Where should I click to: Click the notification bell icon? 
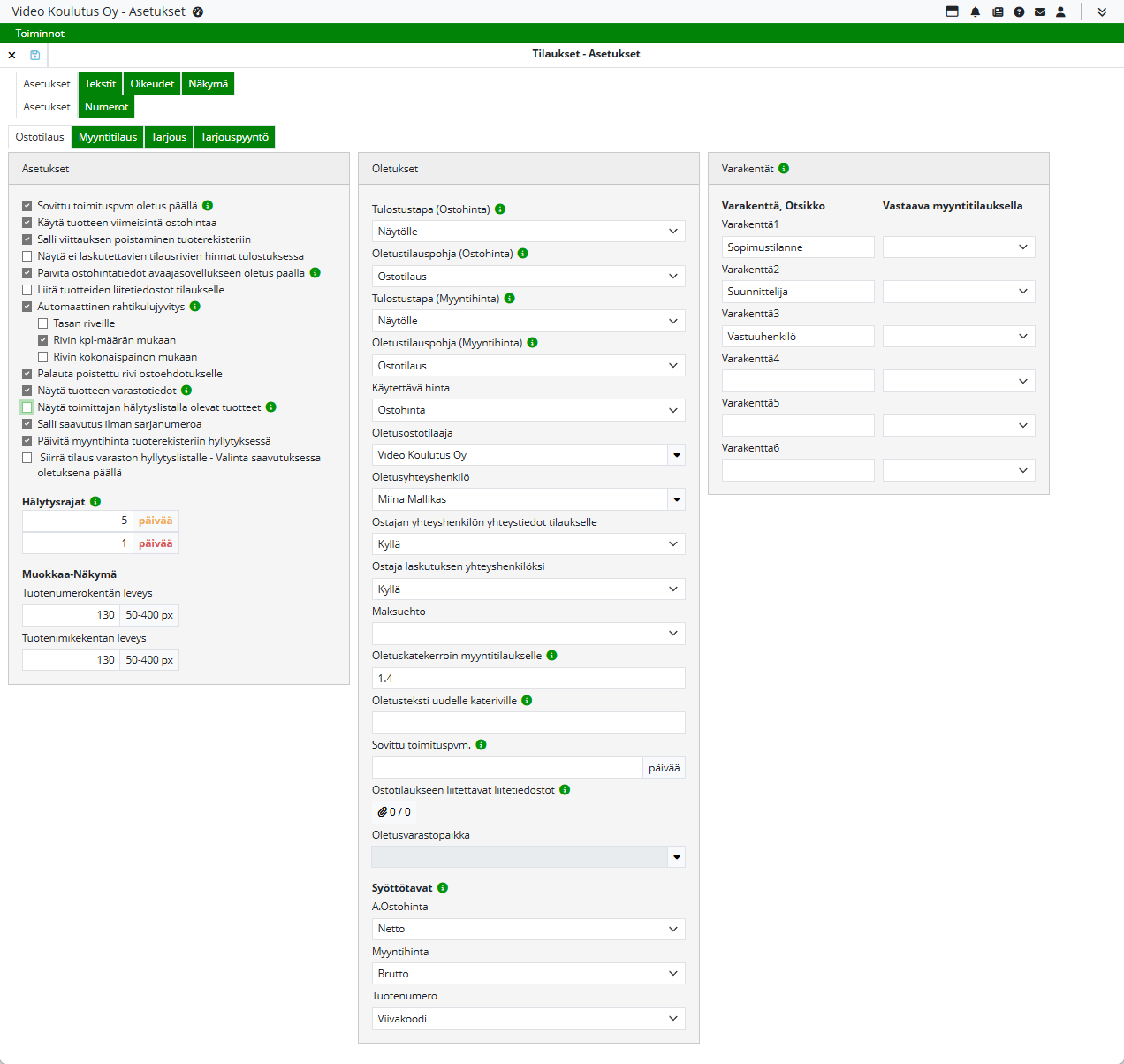[976, 12]
